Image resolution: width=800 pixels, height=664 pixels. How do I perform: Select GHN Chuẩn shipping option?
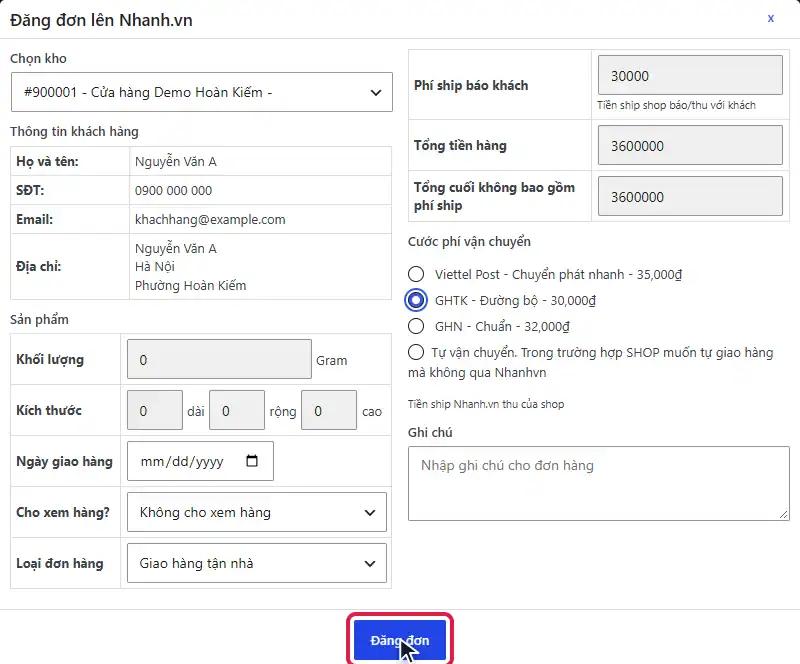click(416, 326)
